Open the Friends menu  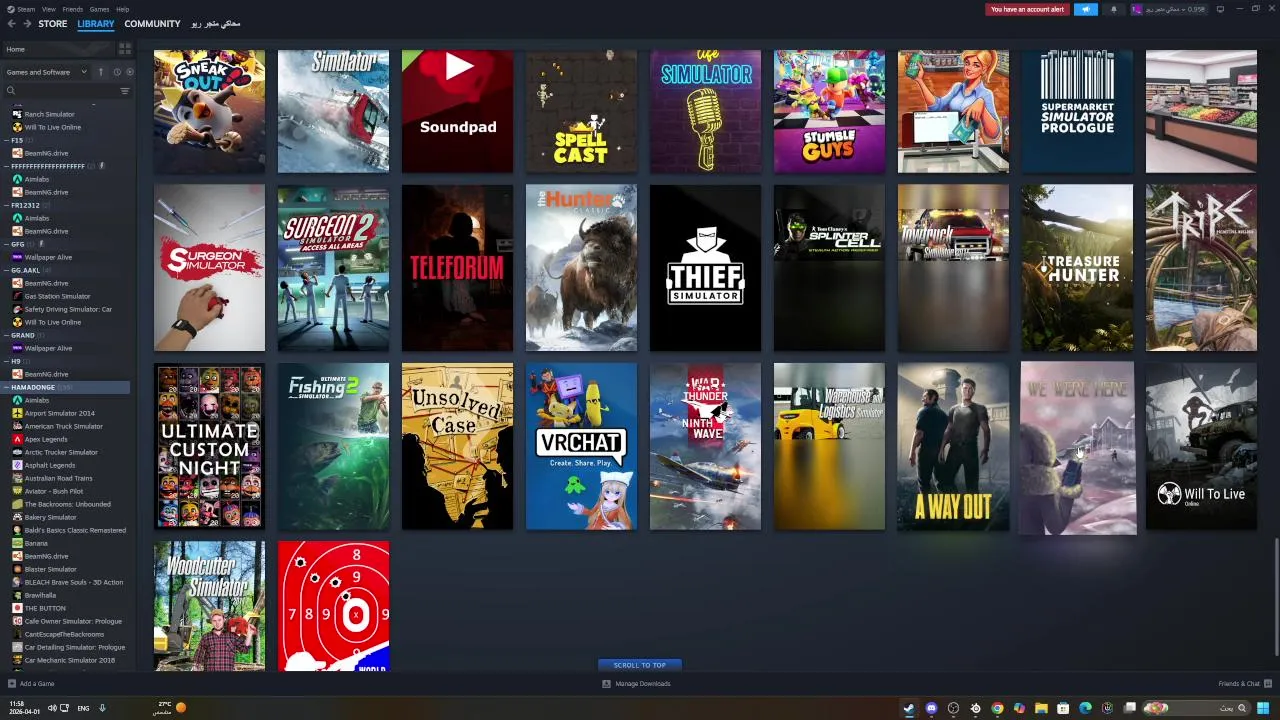(73, 9)
